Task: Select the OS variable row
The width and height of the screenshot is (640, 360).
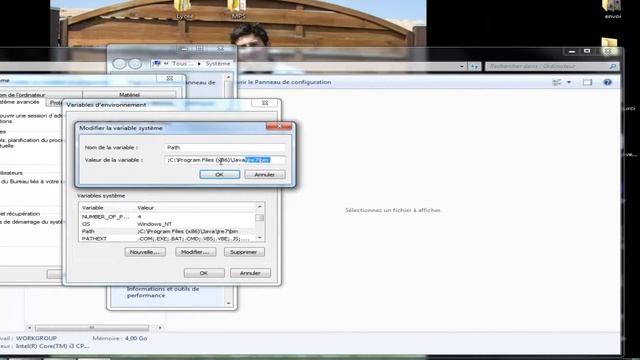Action: (167, 224)
